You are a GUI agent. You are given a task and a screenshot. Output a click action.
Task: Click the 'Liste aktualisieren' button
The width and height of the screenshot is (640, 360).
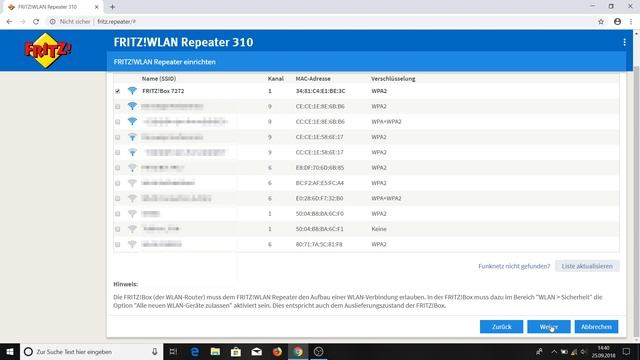pyautogui.click(x=587, y=266)
